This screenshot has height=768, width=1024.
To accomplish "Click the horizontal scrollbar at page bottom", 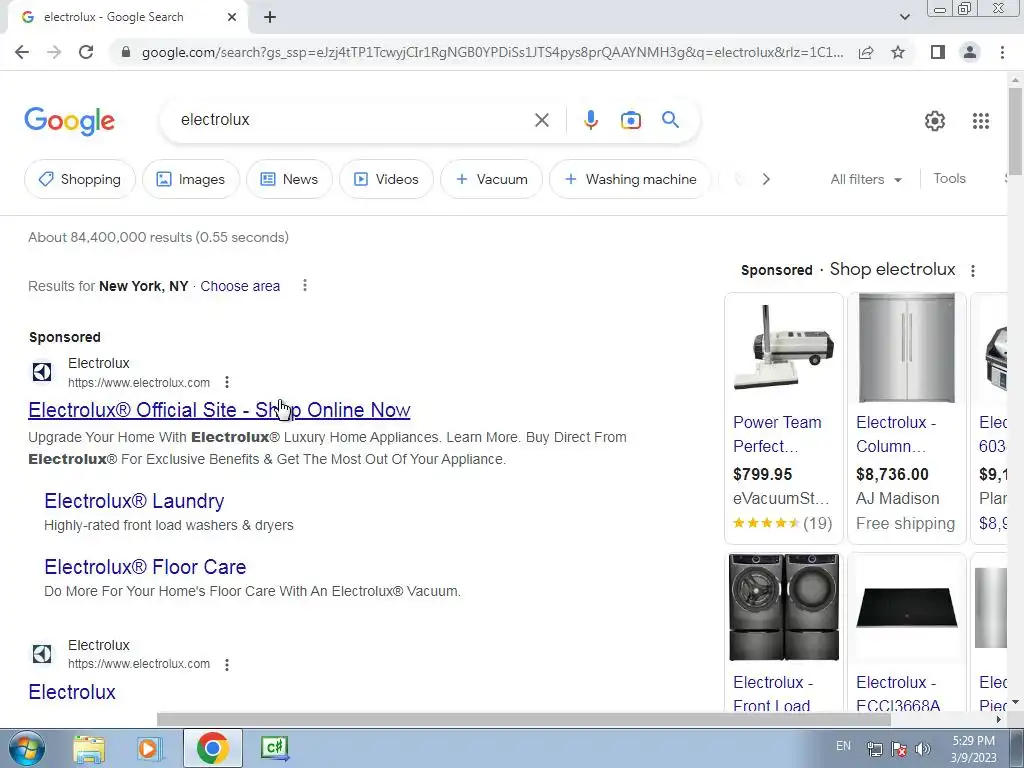I will pyautogui.click(x=524, y=719).
